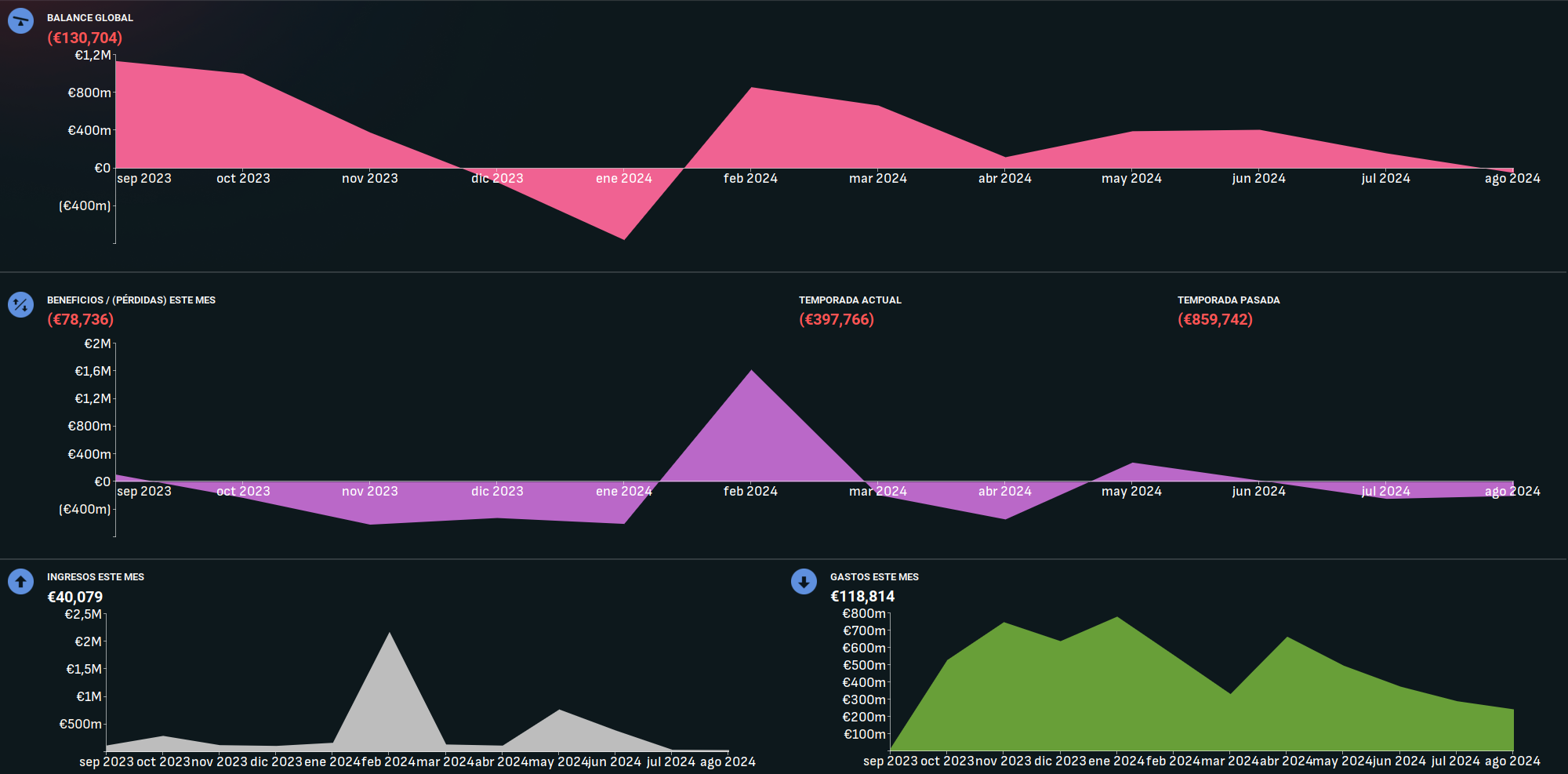This screenshot has height=774, width=1568.
Task: Click mar 2024 label in balance chart
Action: click(878, 179)
